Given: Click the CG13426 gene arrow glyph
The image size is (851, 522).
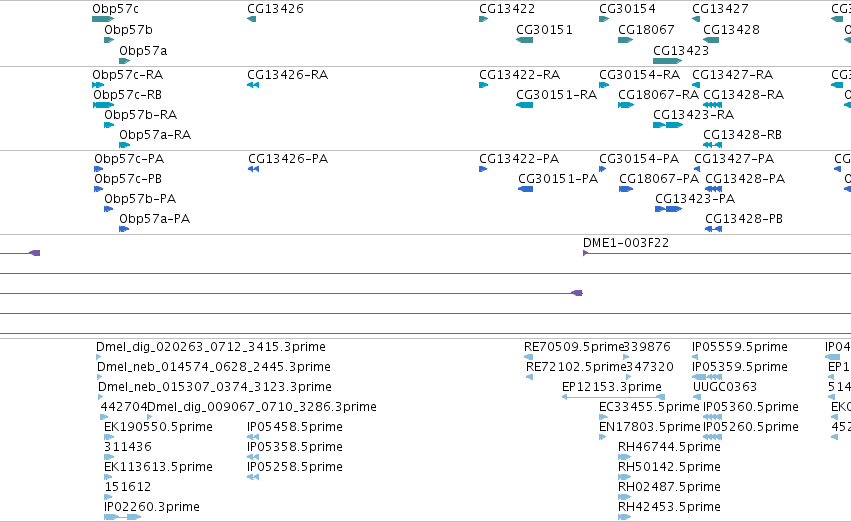Looking at the screenshot, I should (x=251, y=20).
